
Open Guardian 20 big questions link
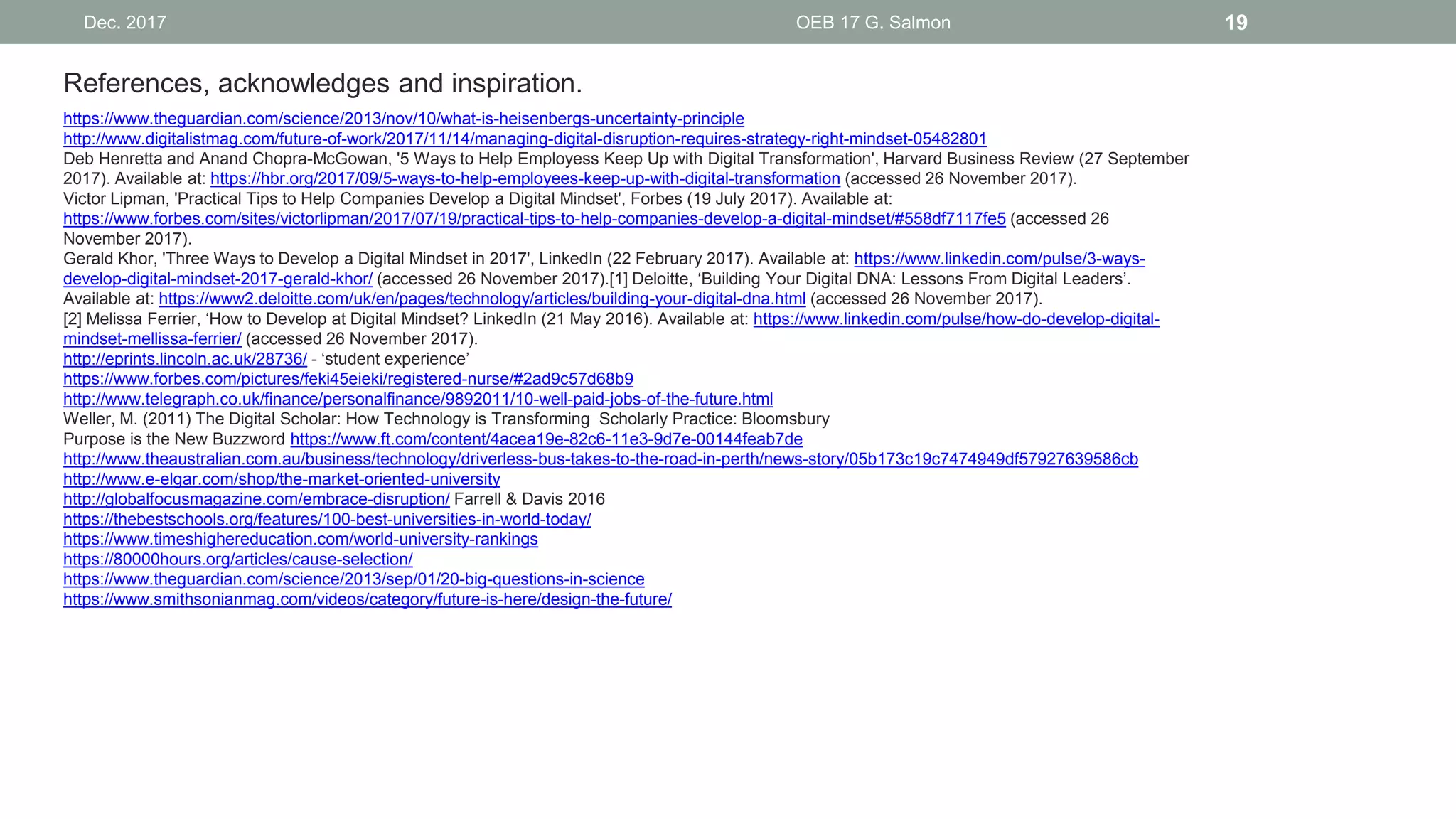click(x=353, y=579)
